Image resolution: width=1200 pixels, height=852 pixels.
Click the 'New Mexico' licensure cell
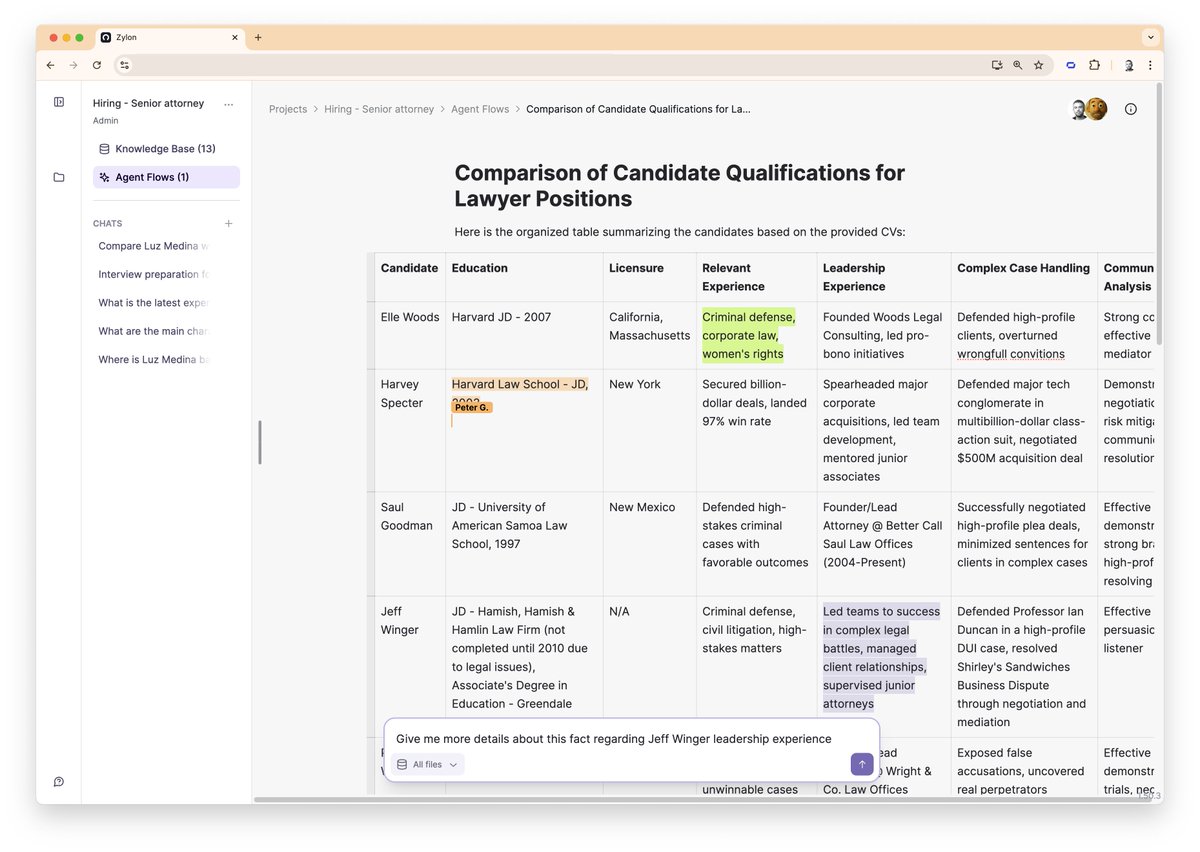[x=649, y=544]
